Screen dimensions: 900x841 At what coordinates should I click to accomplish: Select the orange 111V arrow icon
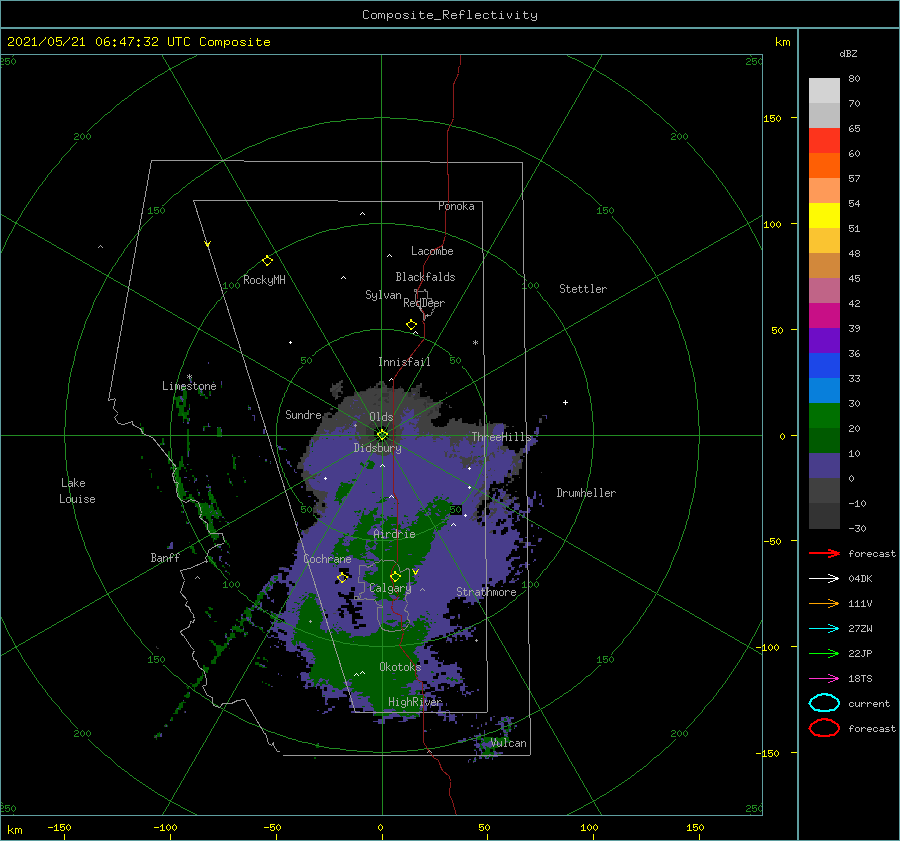coord(824,603)
